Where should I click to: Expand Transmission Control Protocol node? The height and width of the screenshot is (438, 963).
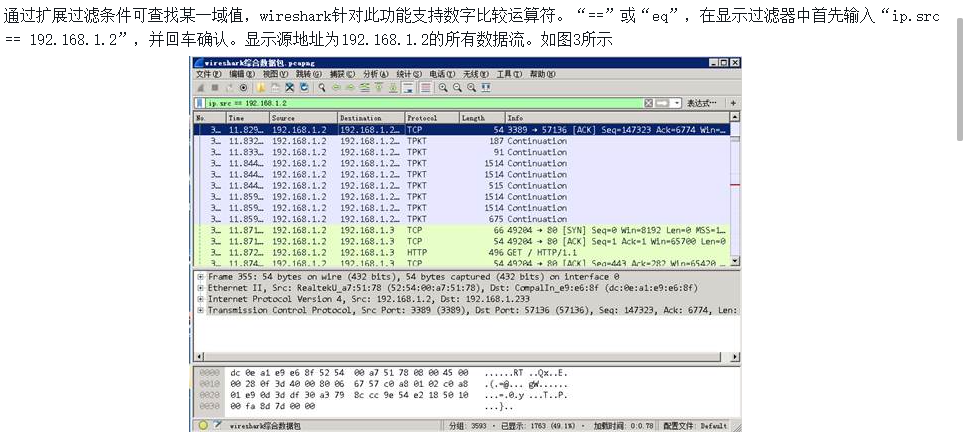click(200, 310)
